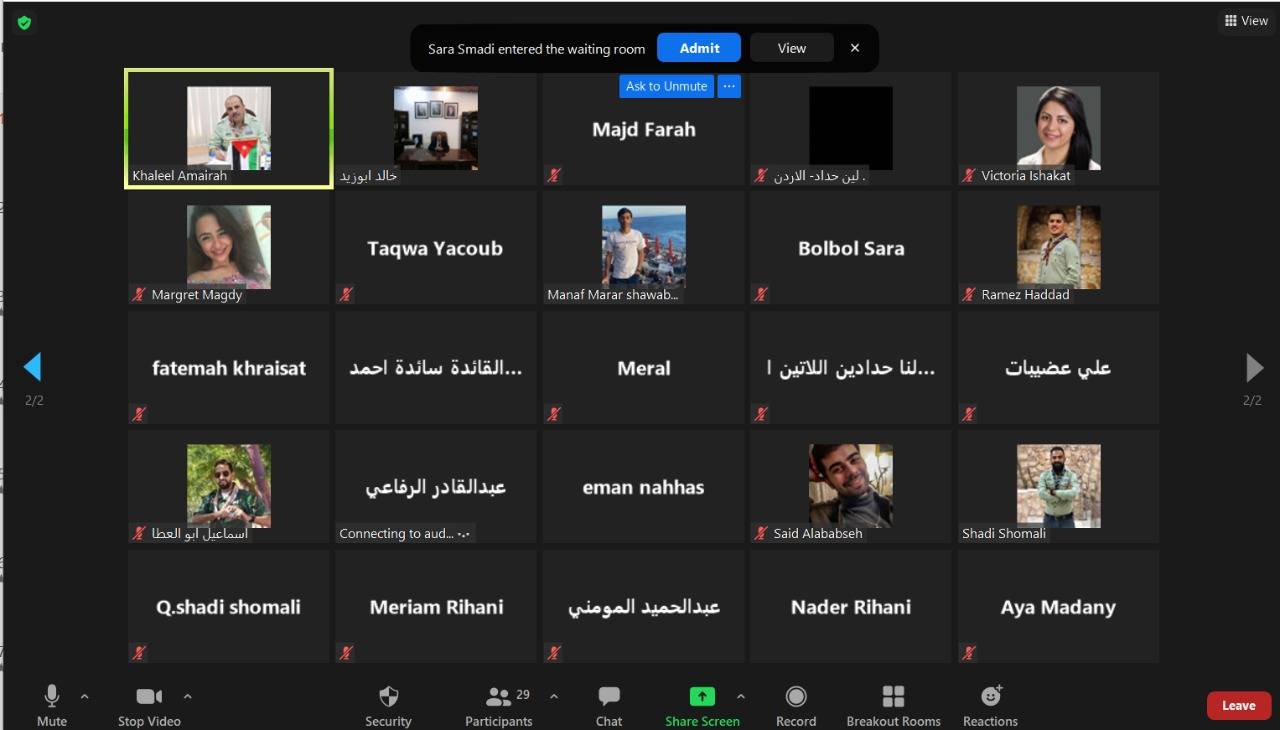Click Ask to Unmute for Majd Farah
This screenshot has width=1280, height=730.
coord(666,86)
